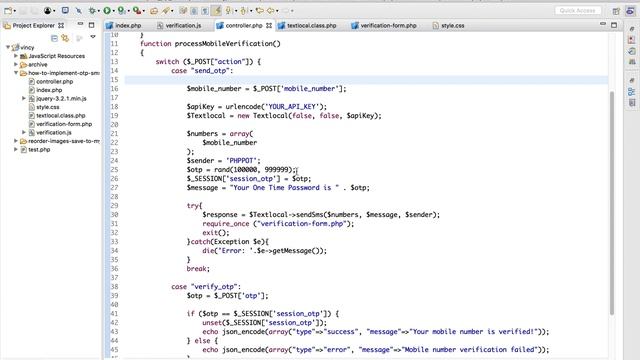Open the Project Explorer view menu triangle
Viewport: 640px width, 360px height.
(x=93, y=37)
